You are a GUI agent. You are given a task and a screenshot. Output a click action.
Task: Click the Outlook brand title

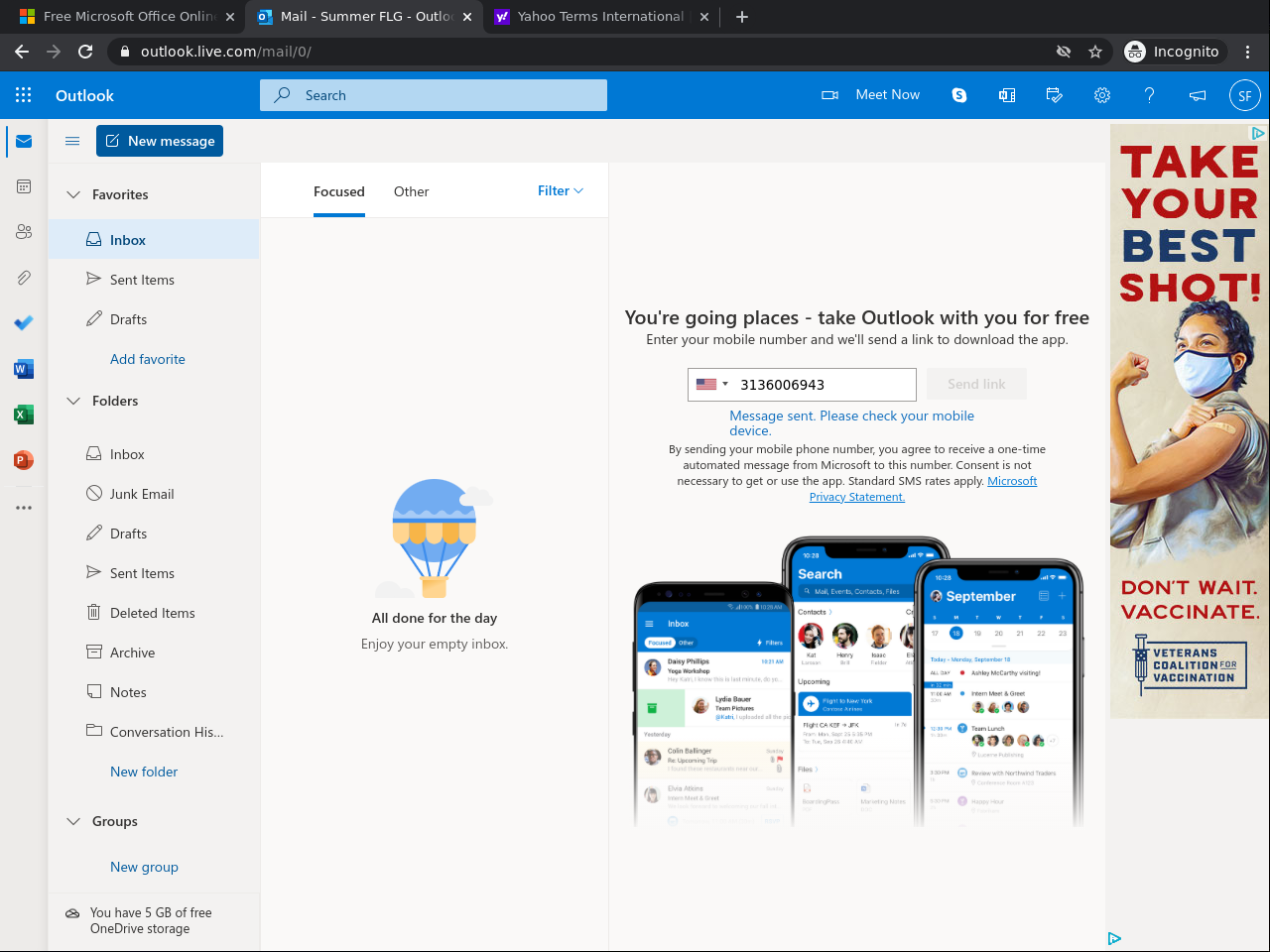pyautogui.click(x=84, y=95)
